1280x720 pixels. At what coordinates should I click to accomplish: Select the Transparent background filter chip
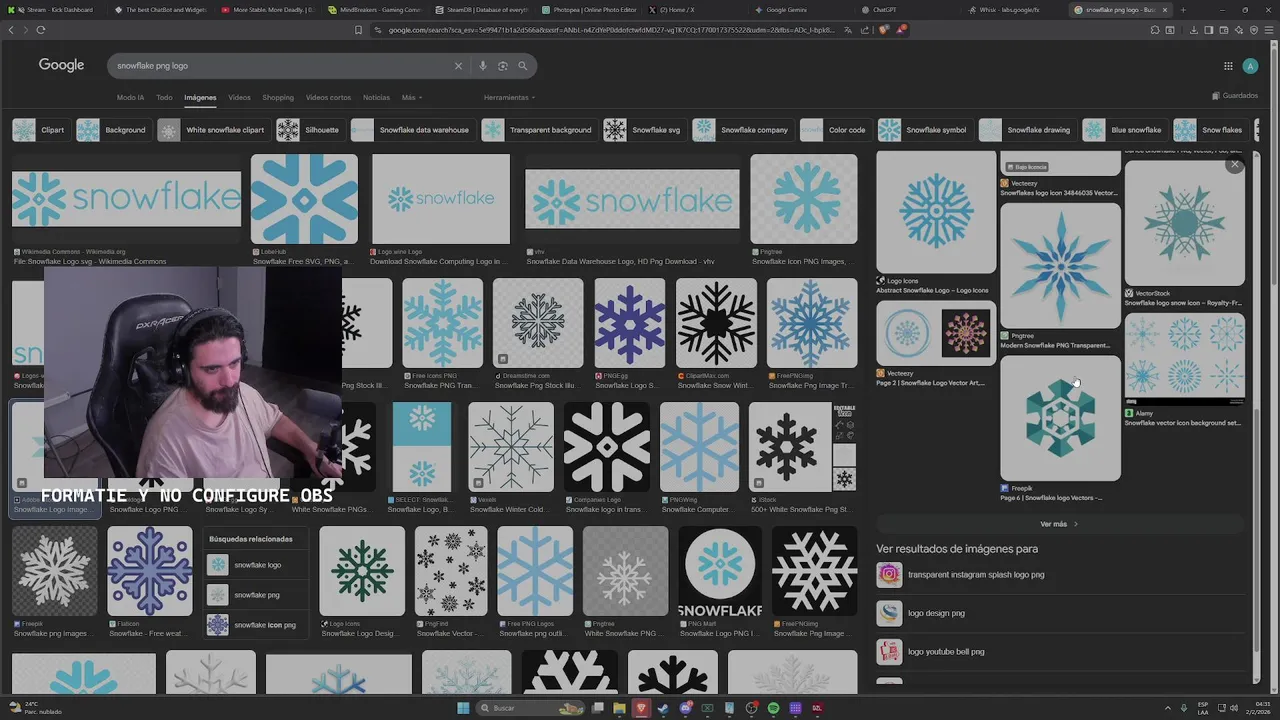click(x=538, y=130)
